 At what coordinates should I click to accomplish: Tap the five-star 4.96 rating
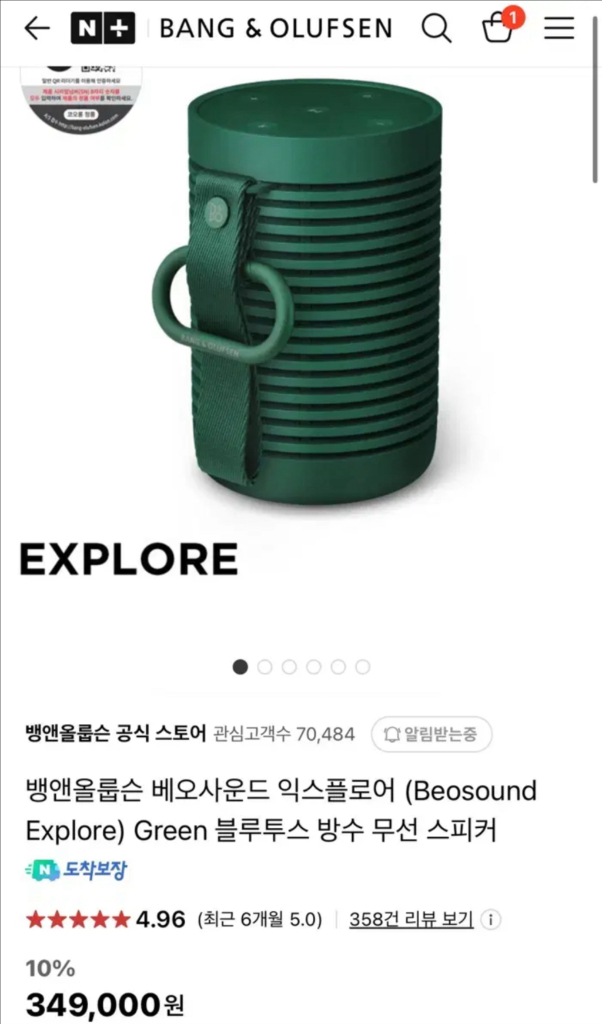click(106, 920)
